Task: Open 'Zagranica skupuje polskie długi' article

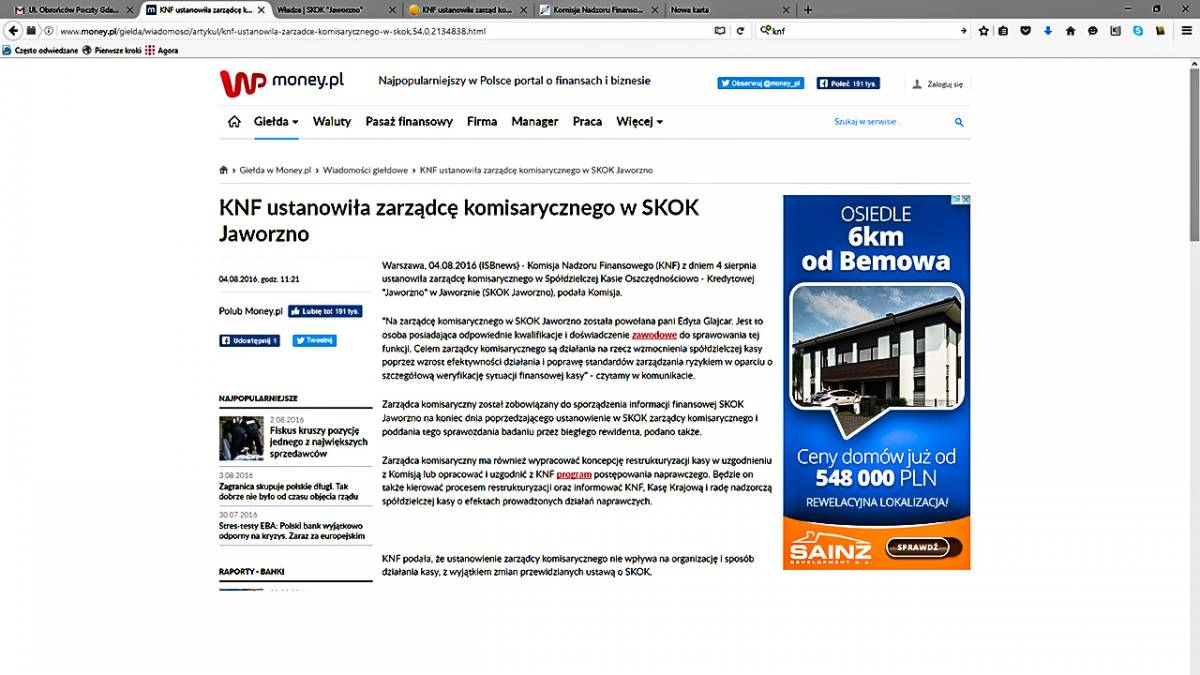Action: [290, 491]
